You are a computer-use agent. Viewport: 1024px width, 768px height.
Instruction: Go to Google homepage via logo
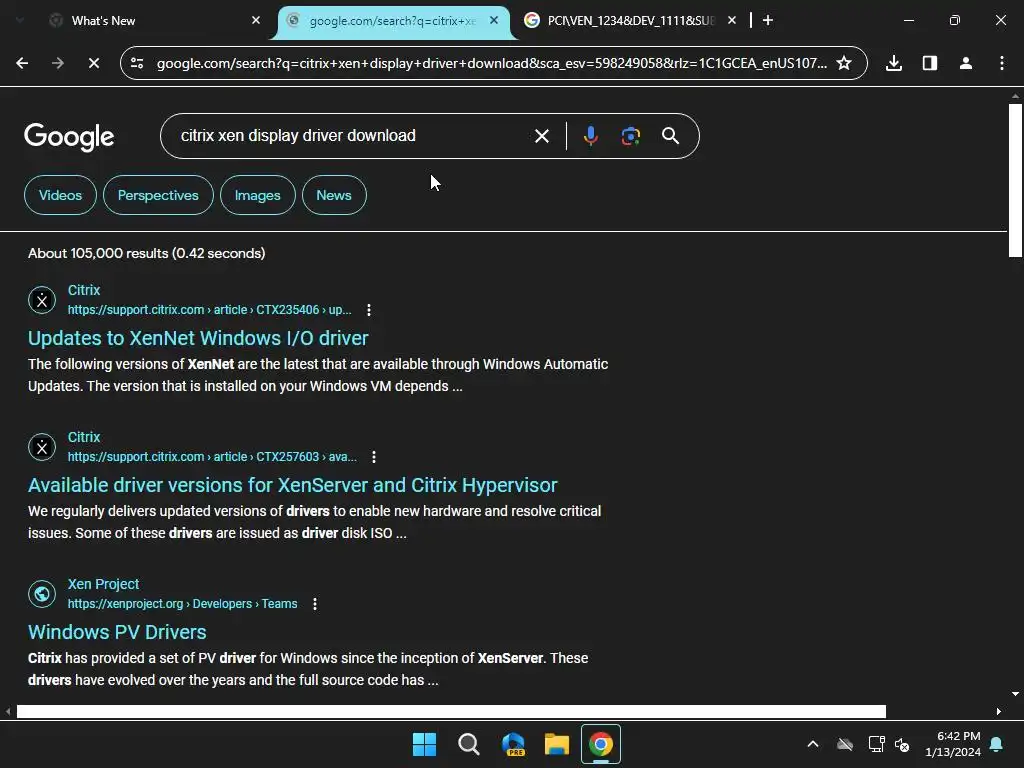tap(69, 136)
